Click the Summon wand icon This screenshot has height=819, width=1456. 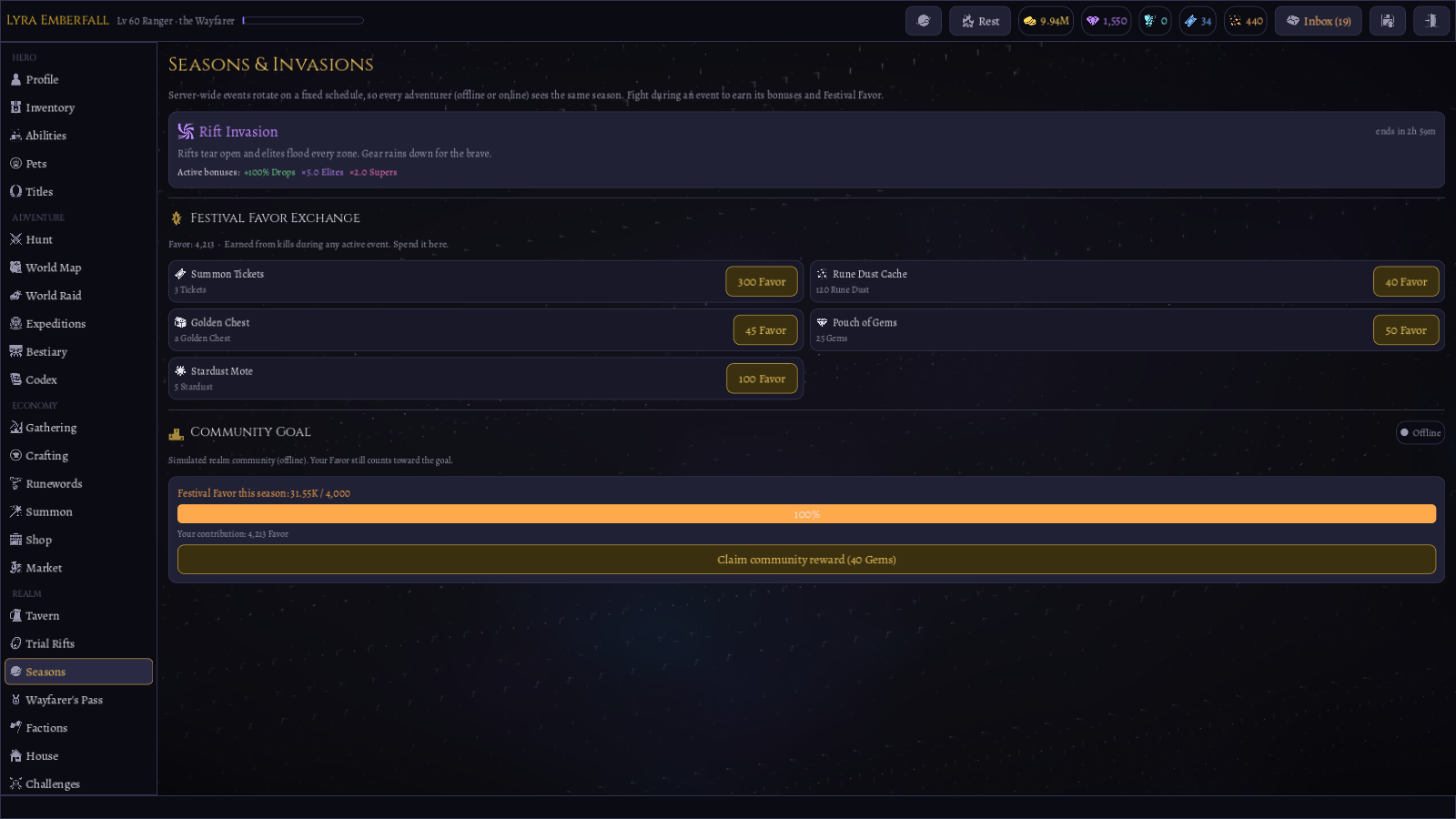pos(15,511)
